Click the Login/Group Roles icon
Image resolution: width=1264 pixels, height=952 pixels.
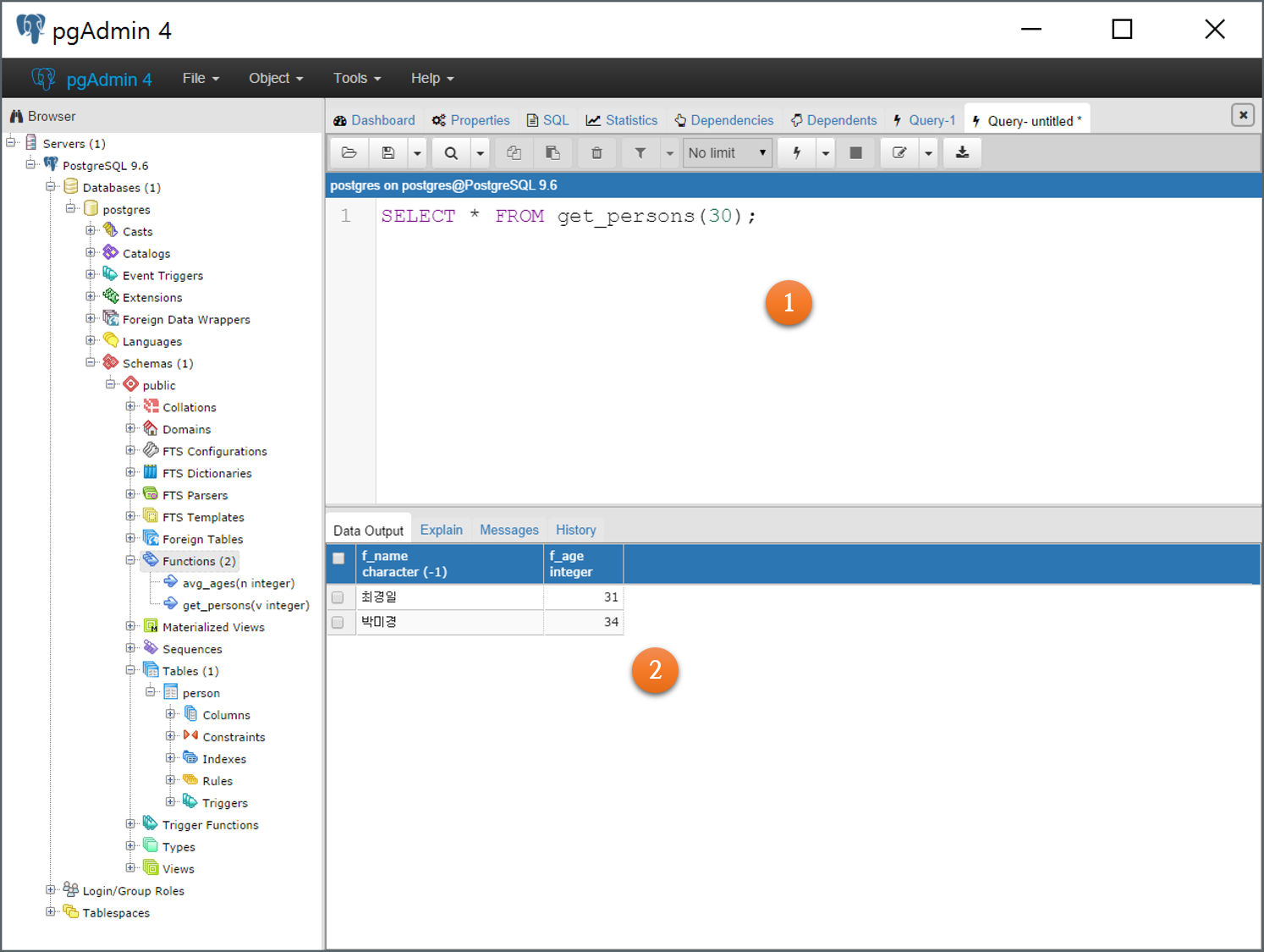tap(71, 889)
